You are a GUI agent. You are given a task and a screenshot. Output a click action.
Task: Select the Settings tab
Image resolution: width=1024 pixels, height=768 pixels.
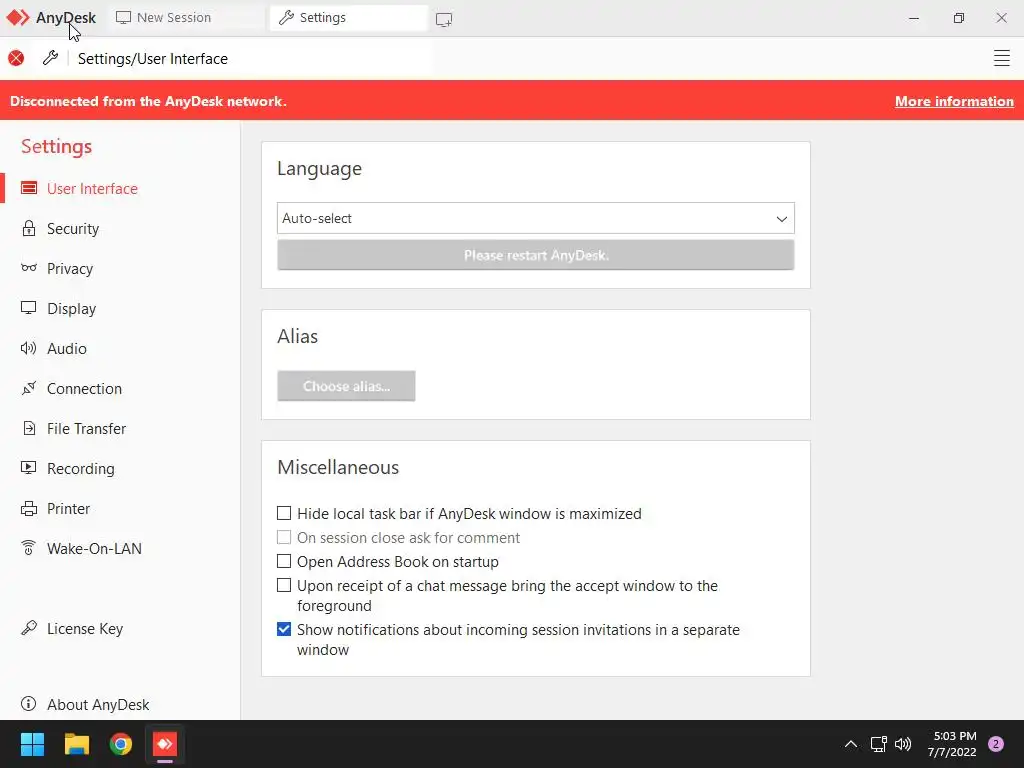coord(349,18)
